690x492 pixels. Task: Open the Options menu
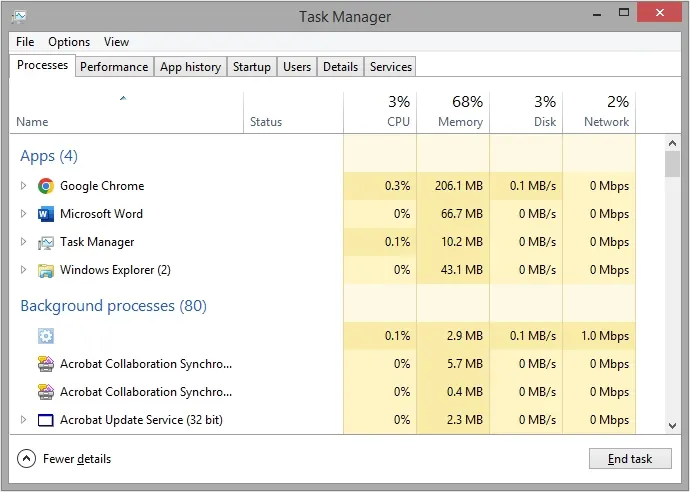(69, 42)
